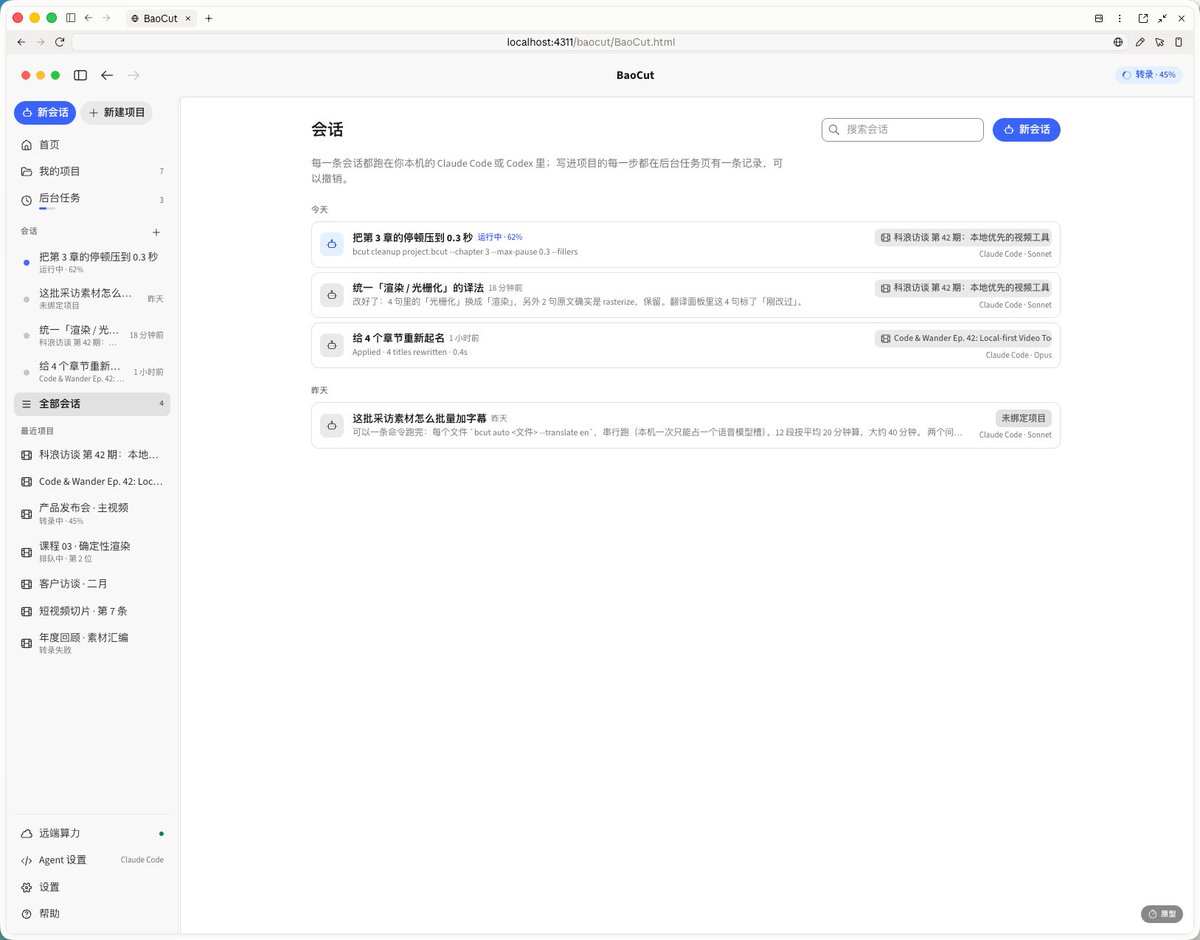The image size is (1200, 940).
Task: Open Agent 设置 in sidebar
Action: click(92, 860)
